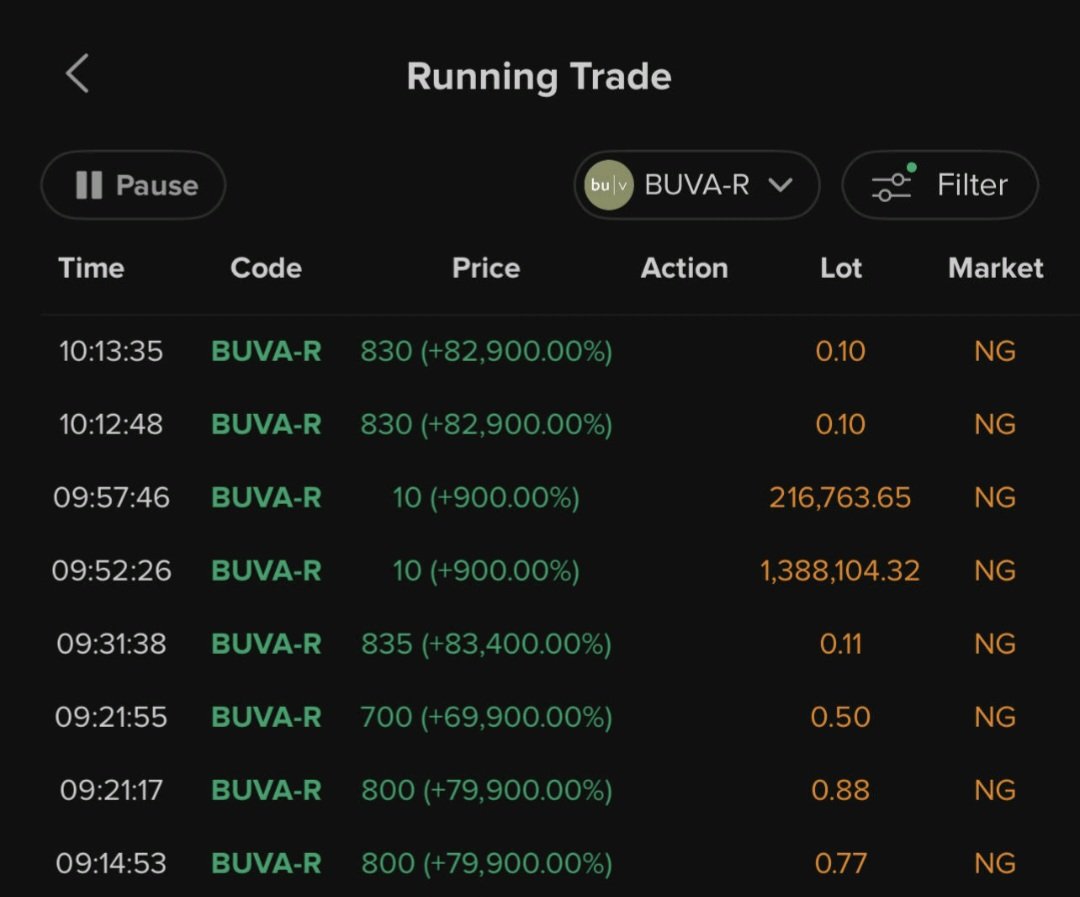Click the 1,388,104.32 lot value

pyautogui.click(x=840, y=570)
